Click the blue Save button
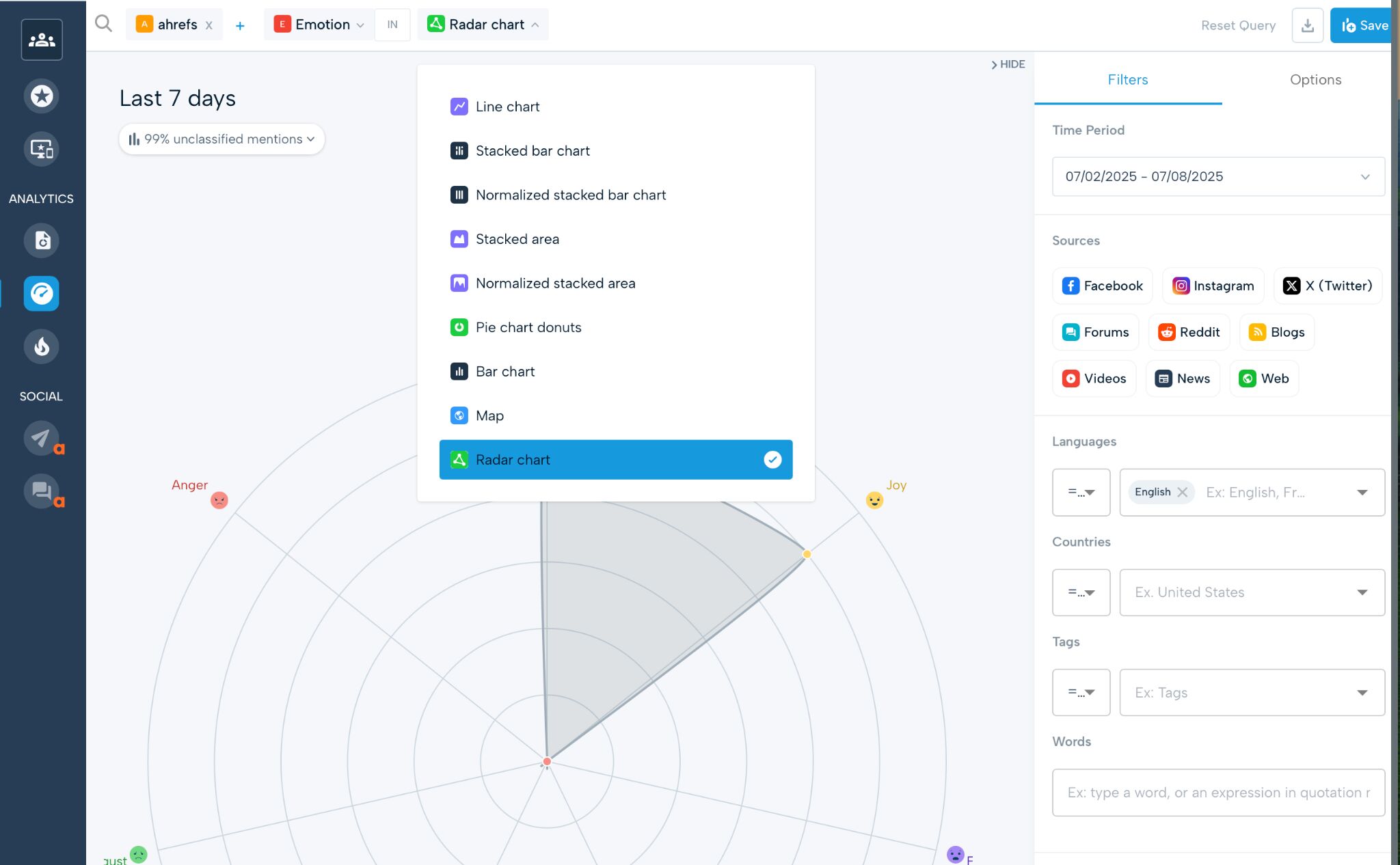The height and width of the screenshot is (865, 1400). [1364, 25]
